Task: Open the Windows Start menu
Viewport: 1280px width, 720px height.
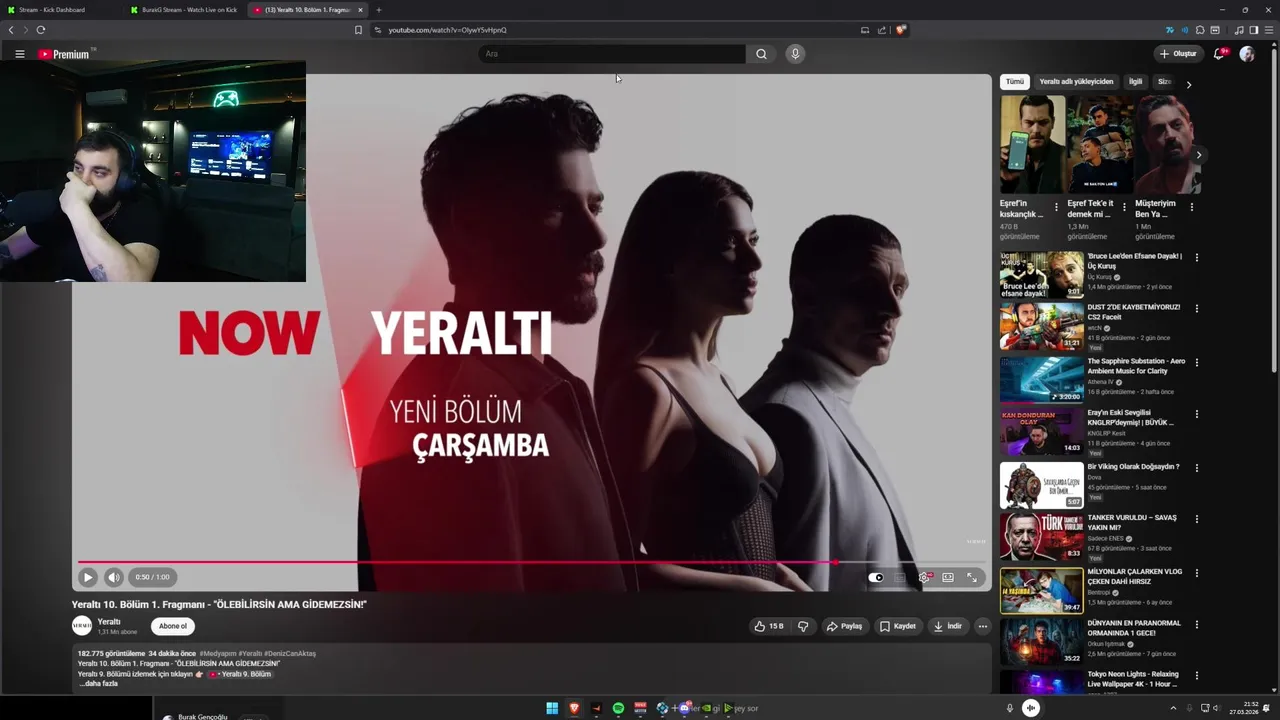Action: pos(552,708)
